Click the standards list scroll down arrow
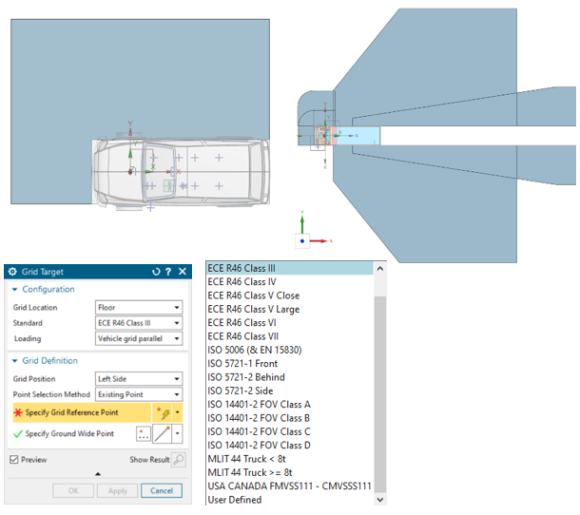 pyautogui.click(x=380, y=499)
